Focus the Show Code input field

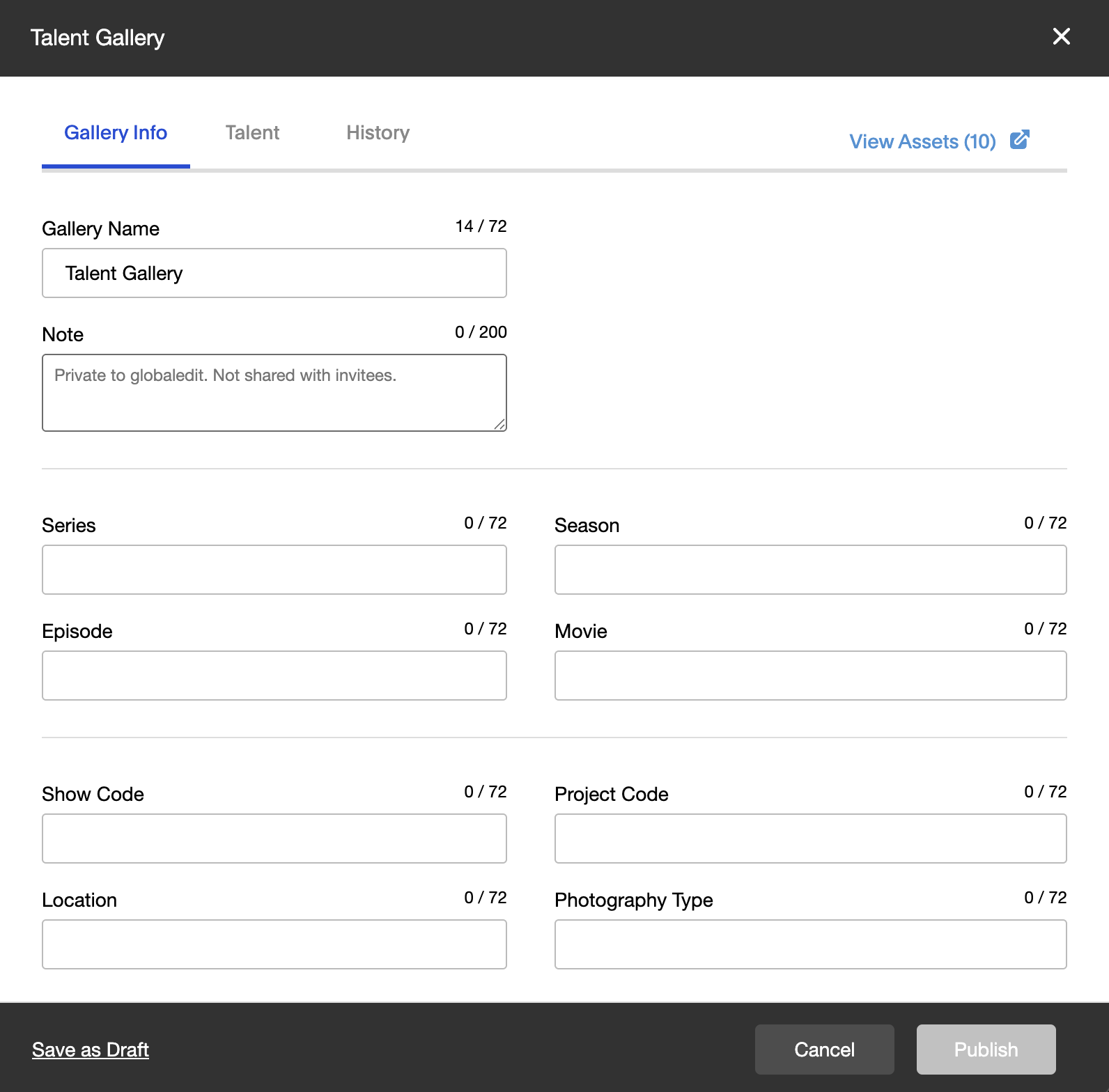pyautogui.click(x=274, y=838)
